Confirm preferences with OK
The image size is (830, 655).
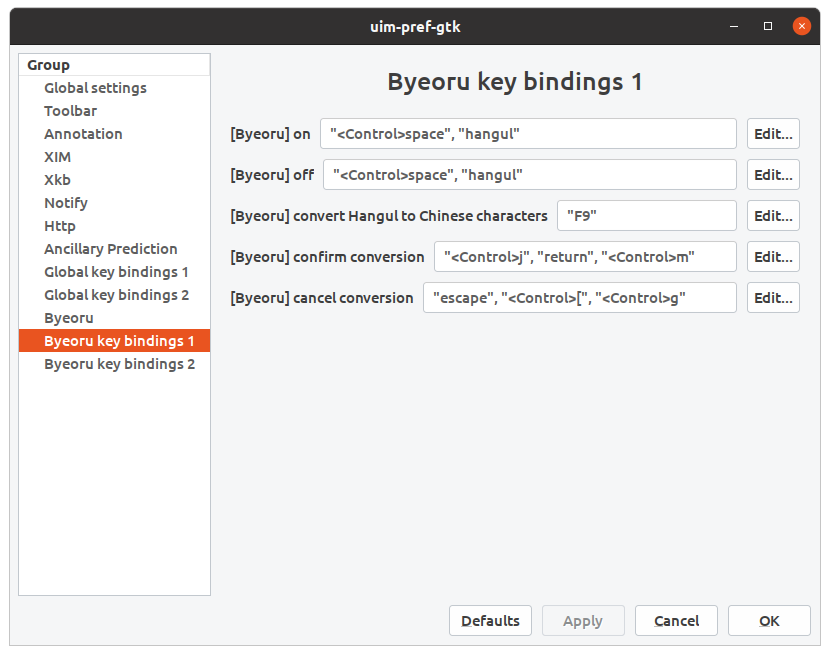tap(769, 621)
